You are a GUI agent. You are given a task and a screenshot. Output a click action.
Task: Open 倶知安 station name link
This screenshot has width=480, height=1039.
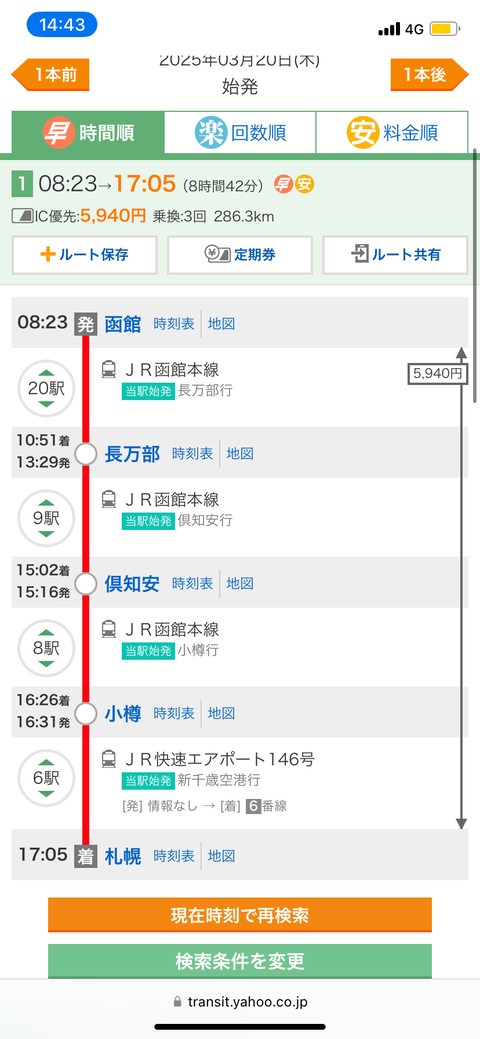coord(132,584)
